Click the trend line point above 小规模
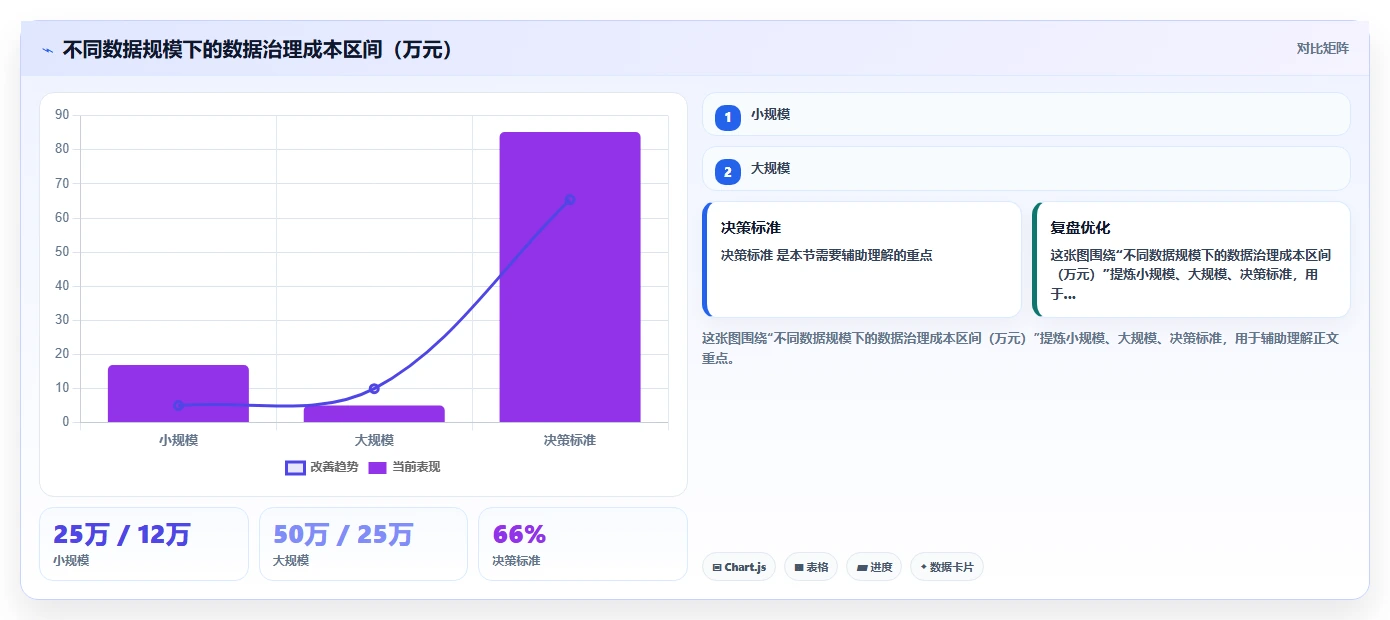This screenshot has width=1390, height=620. coord(178,405)
